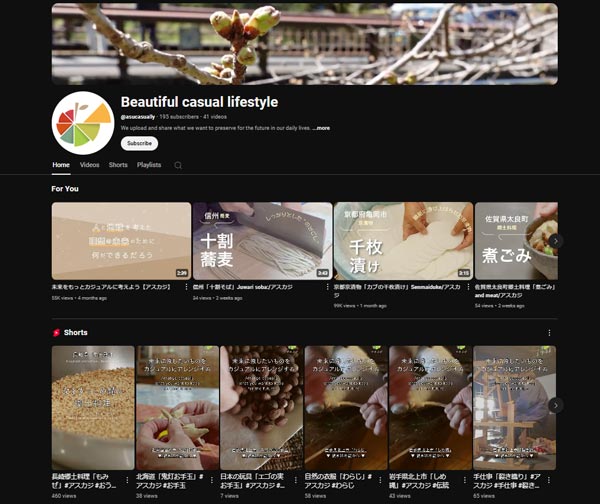This screenshot has height=504, width=600.
Task: Subscribe to the channel
Action: [x=139, y=143]
